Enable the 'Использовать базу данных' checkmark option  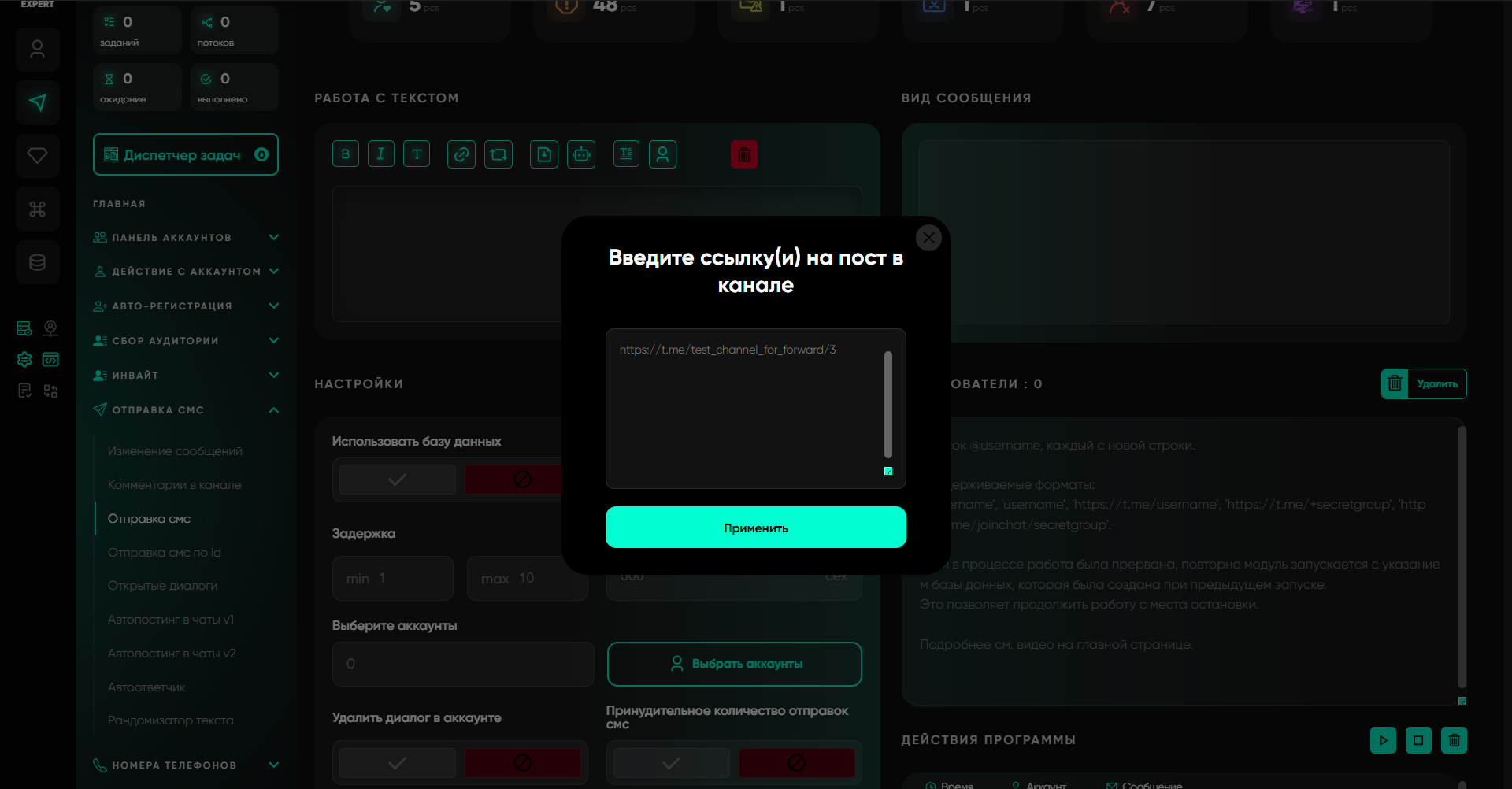[x=398, y=480]
